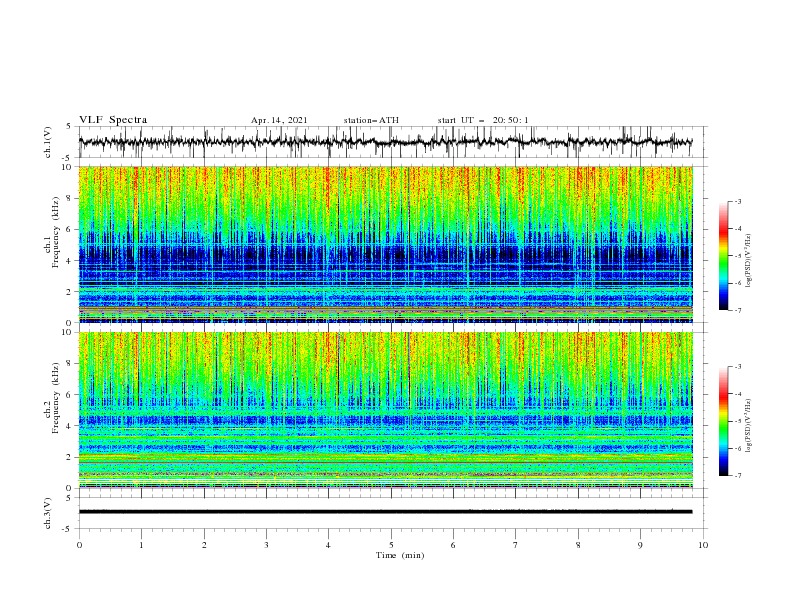Click the time axis tick label "5"
The height and width of the screenshot is (612, 792).
[x=391, y=545]
